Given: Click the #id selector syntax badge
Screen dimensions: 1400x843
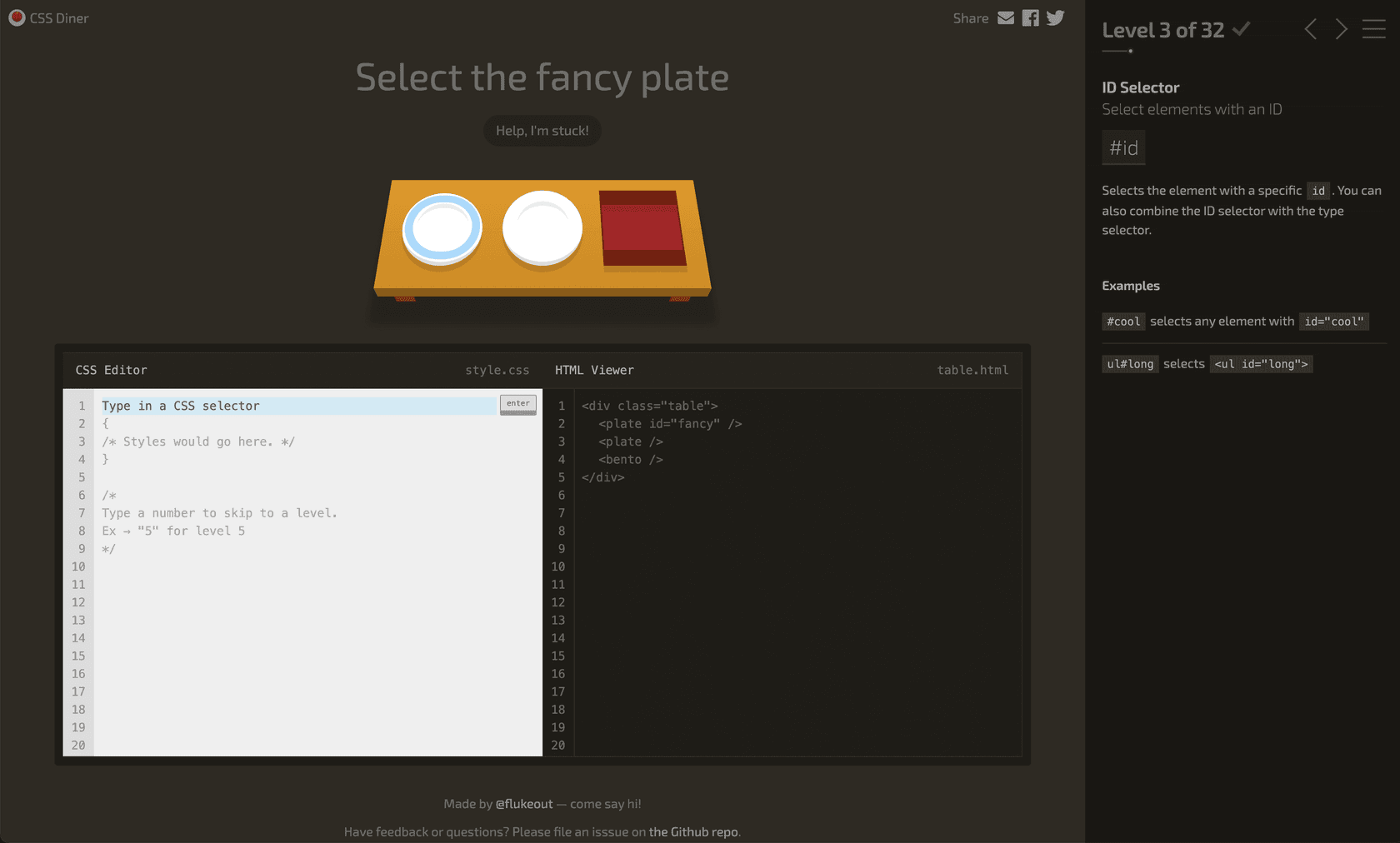Looking at the screenshot, I should (x=1123, y=148).
